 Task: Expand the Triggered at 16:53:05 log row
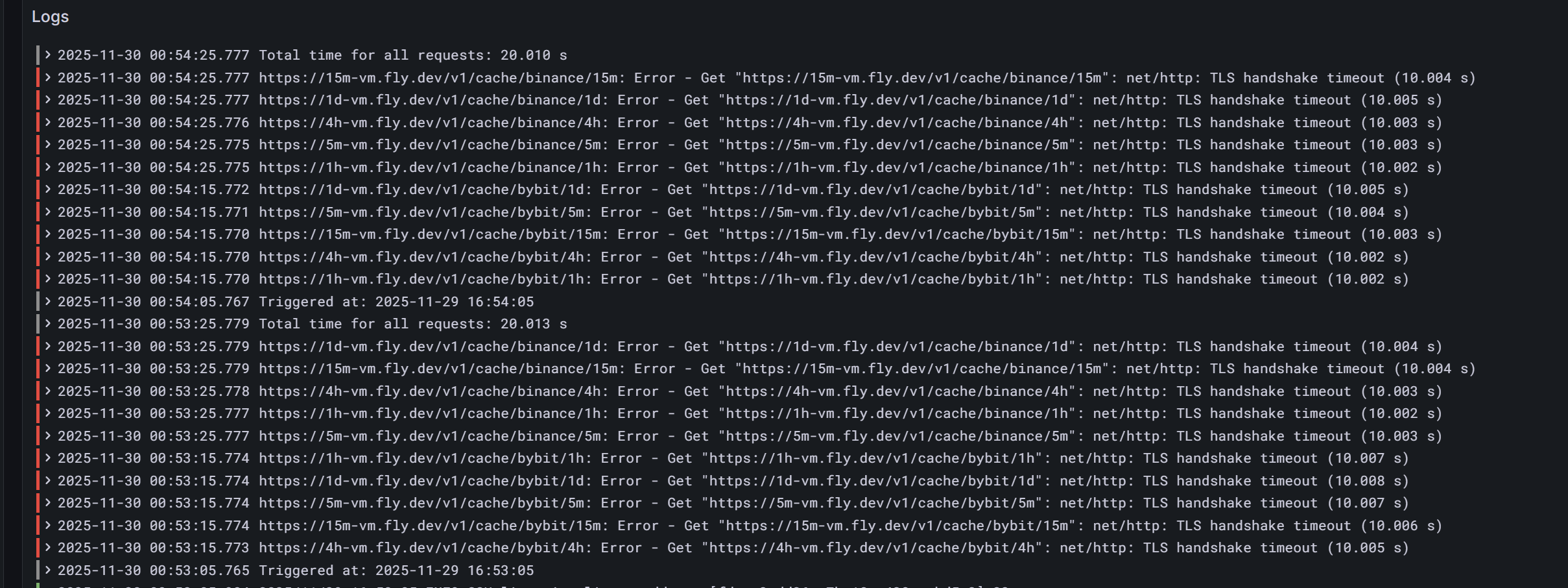47,570
